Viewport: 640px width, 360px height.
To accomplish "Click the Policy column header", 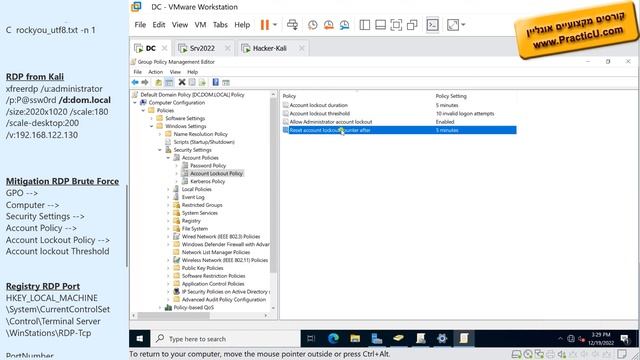I will (x=289, y=96).
